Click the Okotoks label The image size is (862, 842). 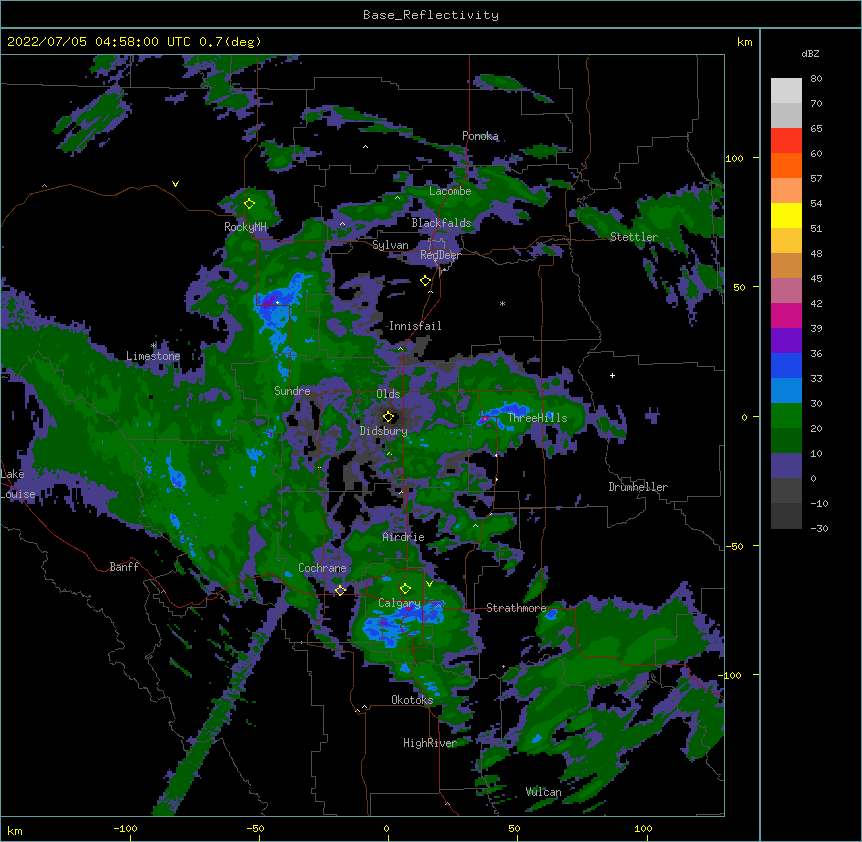pyautogui.click(x=412, y=700)
